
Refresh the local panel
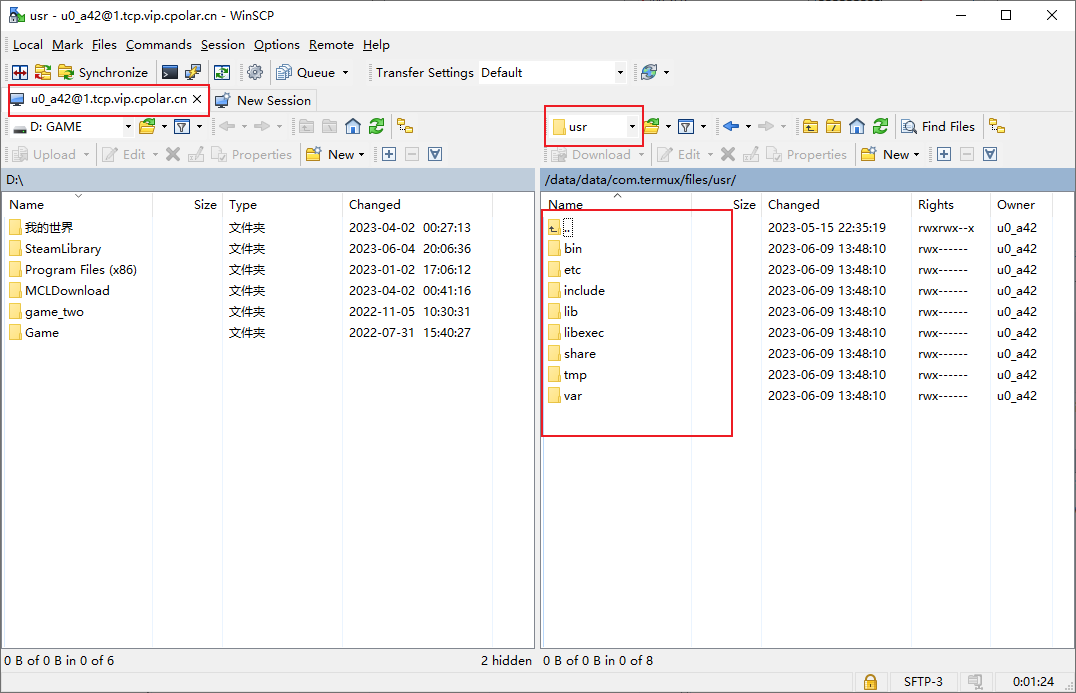pyautogui.click(x=376, y=126)
